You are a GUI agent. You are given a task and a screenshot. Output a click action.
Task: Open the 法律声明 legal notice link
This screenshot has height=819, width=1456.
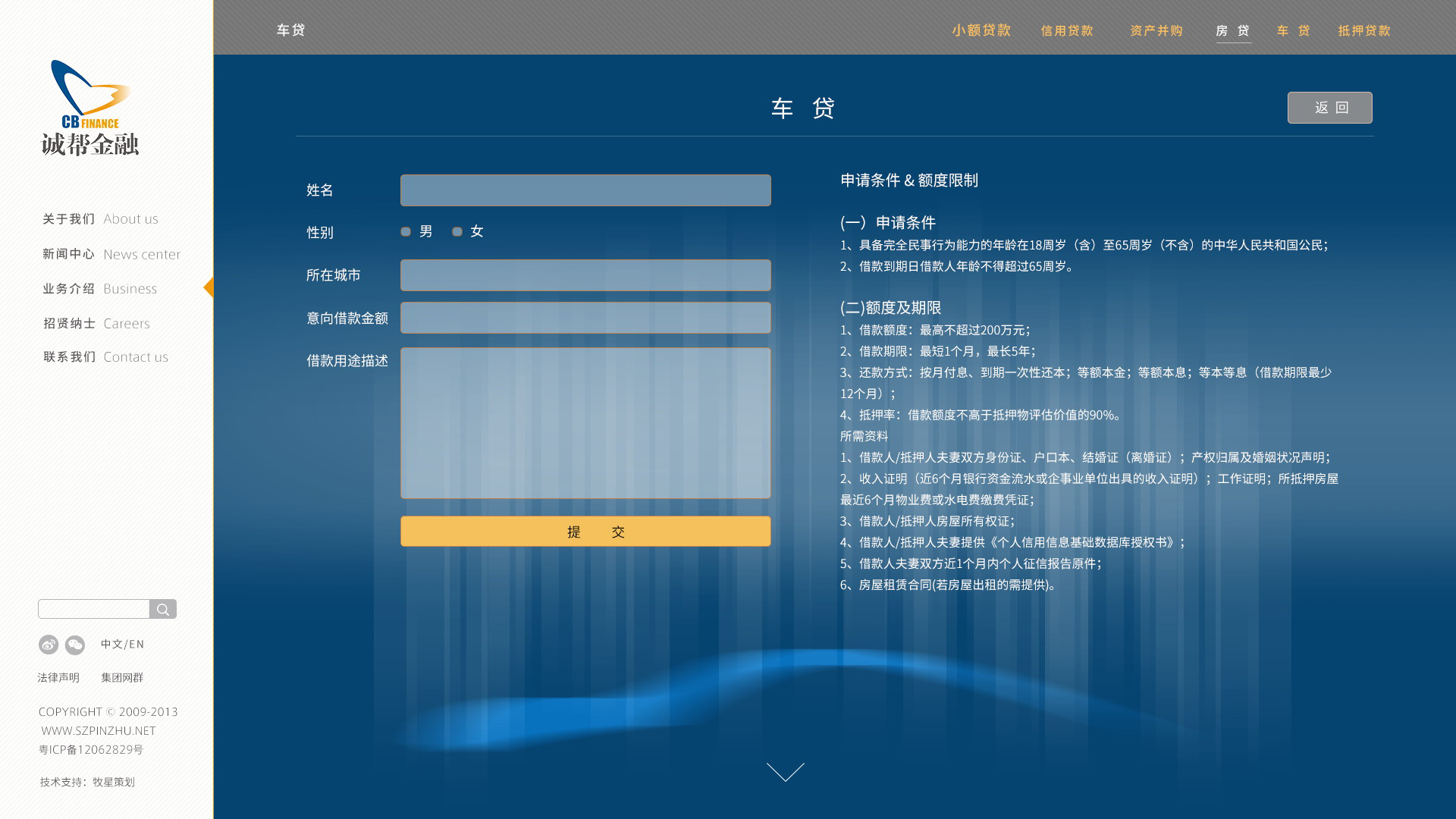[x=58, y=677]
